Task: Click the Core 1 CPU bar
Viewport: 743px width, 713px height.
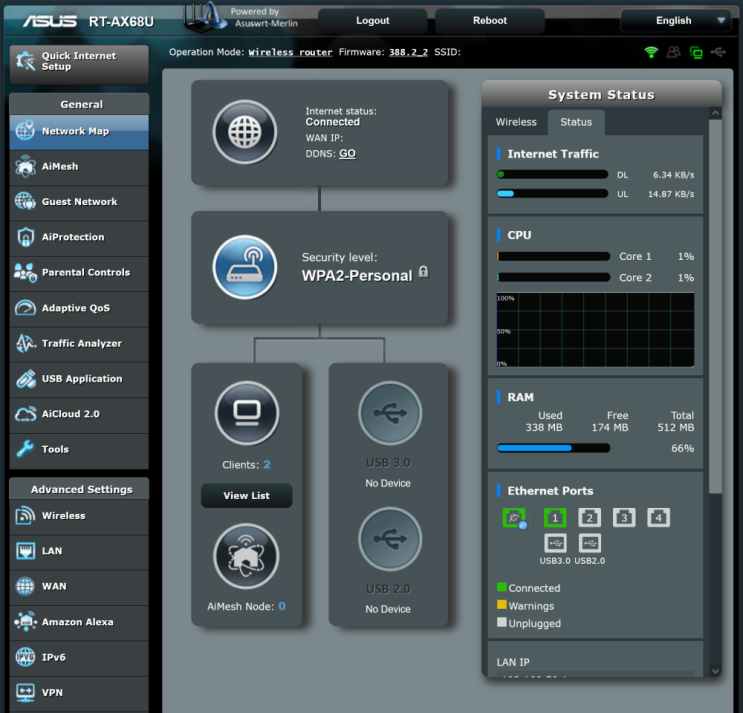Action: coord(553,256)
